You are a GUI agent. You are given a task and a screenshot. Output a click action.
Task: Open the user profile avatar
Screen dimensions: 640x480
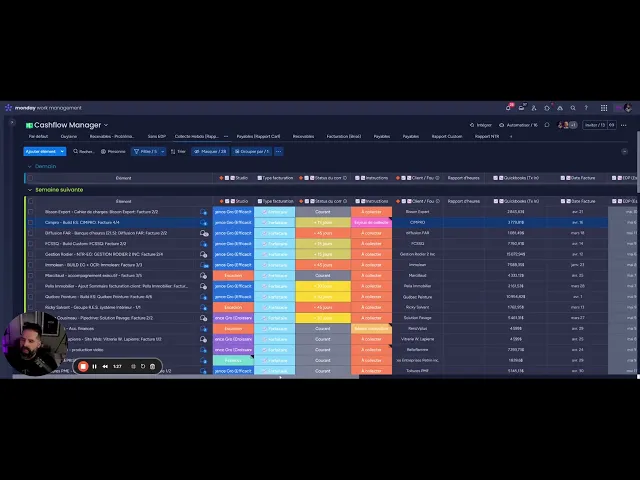[x=628, y=108]
